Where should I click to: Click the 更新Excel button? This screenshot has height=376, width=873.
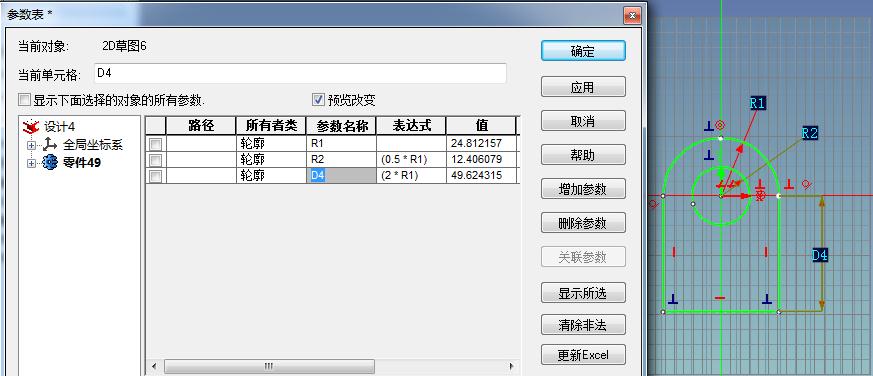(x=583, y=355)
